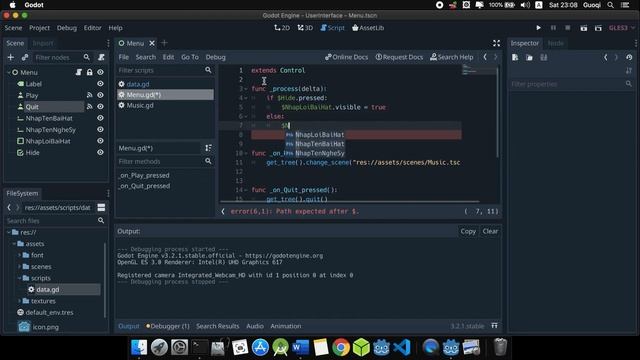Instance a scene as node link icon
This screenshot has width=640, height=360.
[25, 58]
